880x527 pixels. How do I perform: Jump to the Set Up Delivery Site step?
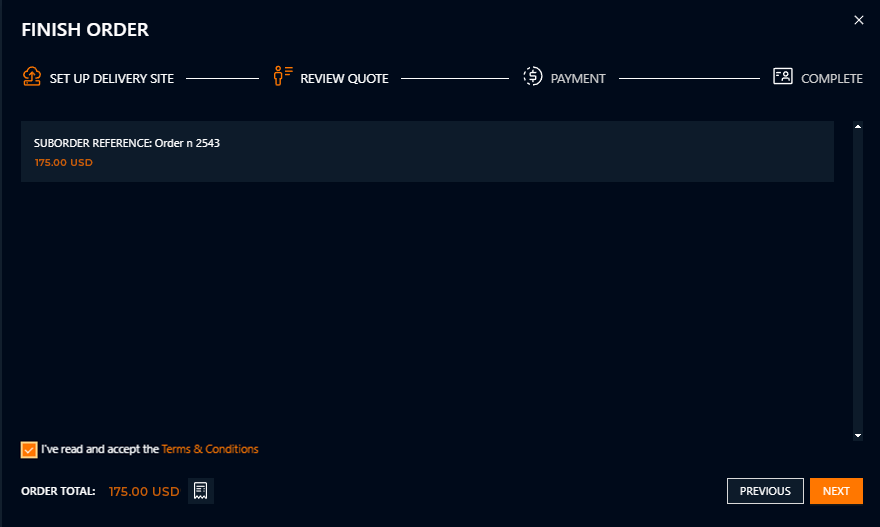tap(112, 78)
